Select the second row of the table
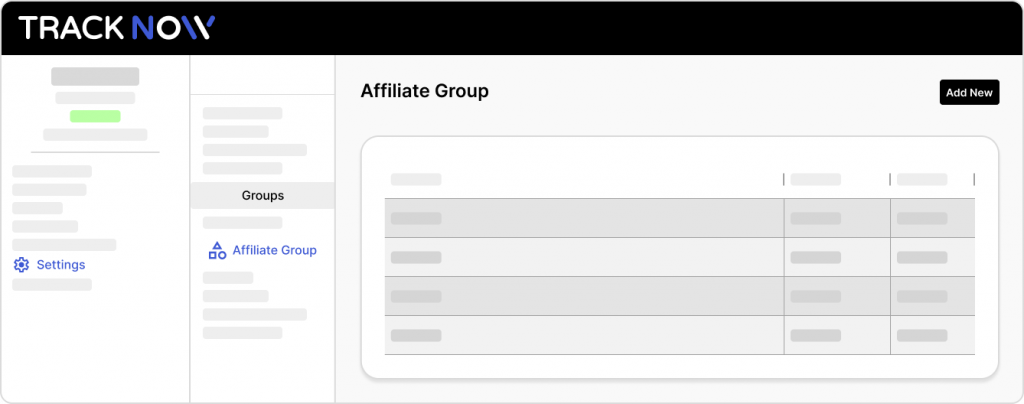 click(x=680, y=257)
